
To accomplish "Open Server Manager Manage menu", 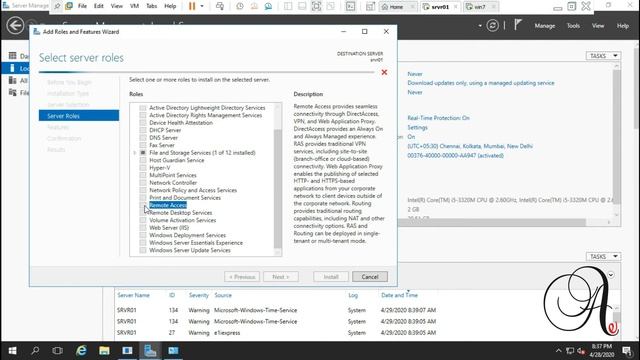I will (x=545, y=26).
